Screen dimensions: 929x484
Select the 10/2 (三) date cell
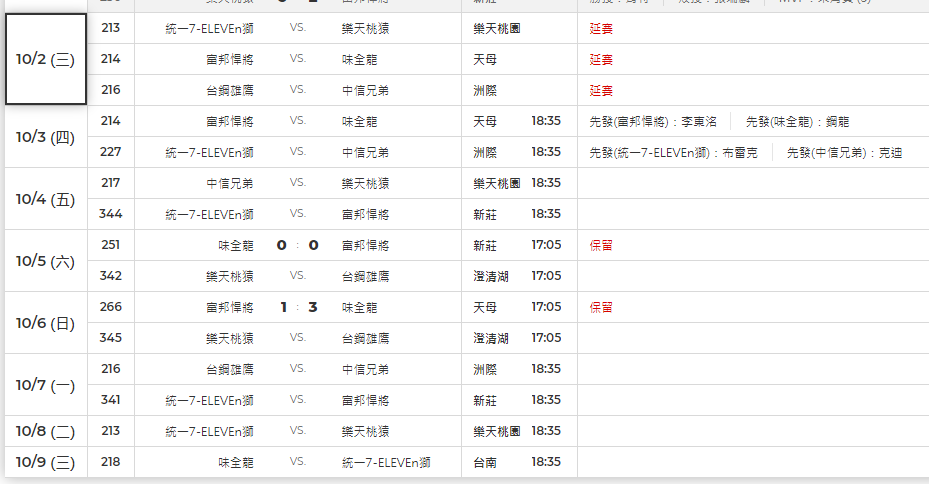(46, 59)
